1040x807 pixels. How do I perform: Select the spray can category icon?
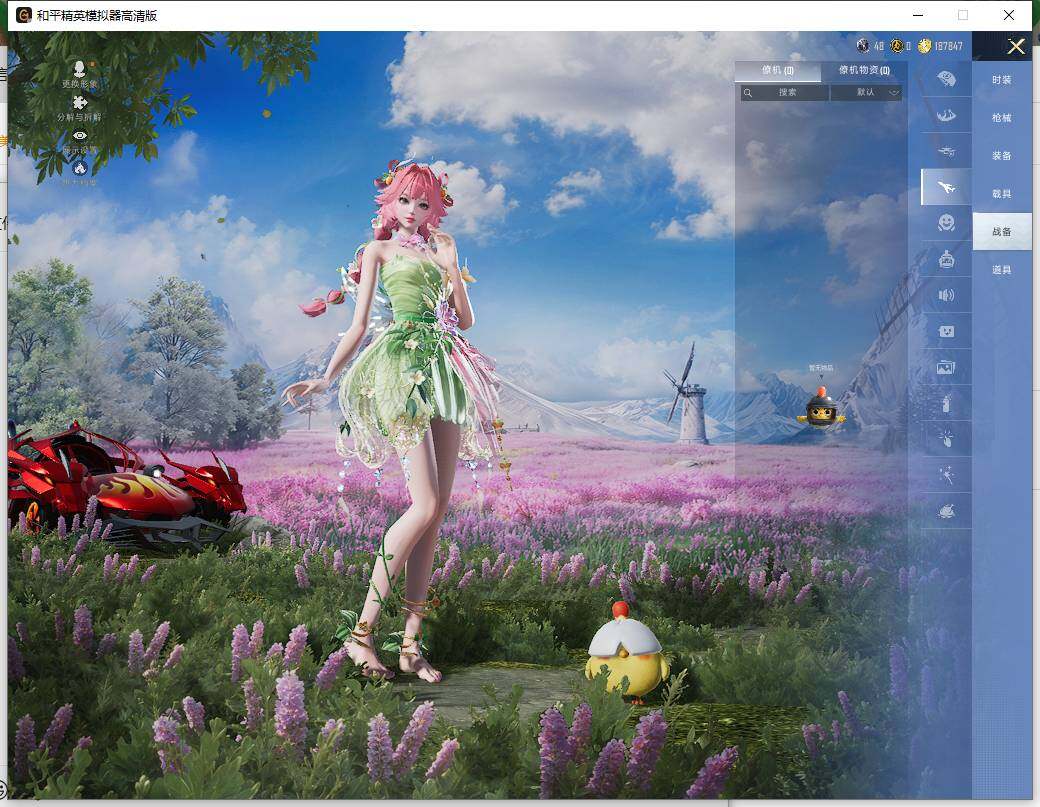(946, 403)
